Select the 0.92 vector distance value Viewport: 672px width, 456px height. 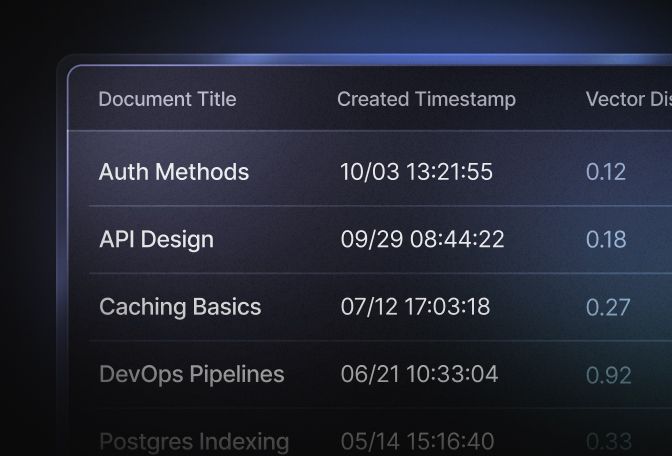[x=608, y=375]
